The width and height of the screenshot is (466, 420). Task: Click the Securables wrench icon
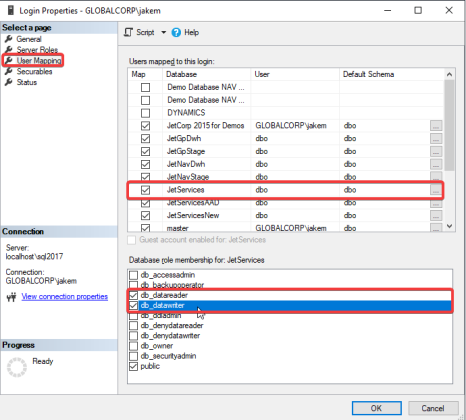tap(9, 71)
